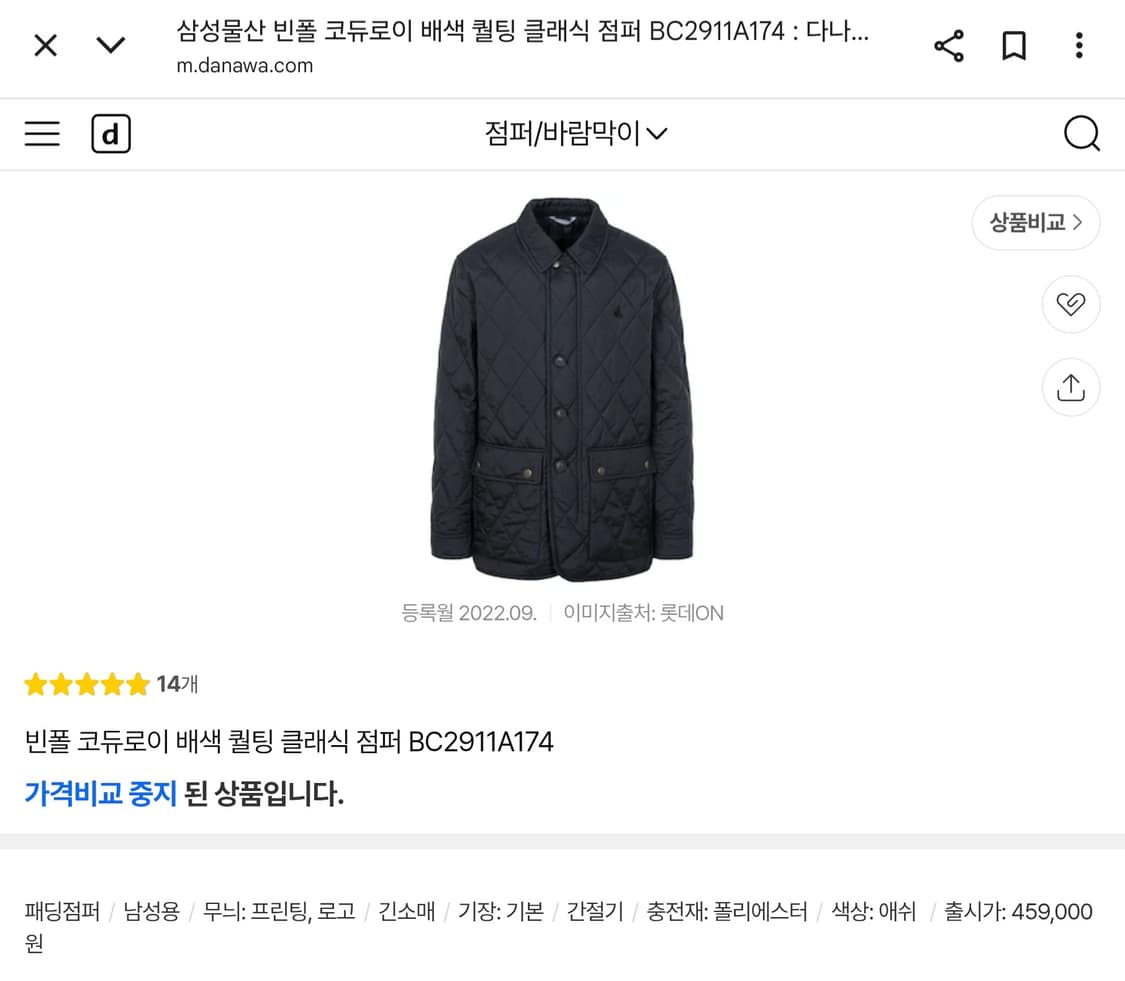Viewport: 1125px width, 981px height.
Task: Open 상품비교 product comparison
Action: (x=1035, y=222)
